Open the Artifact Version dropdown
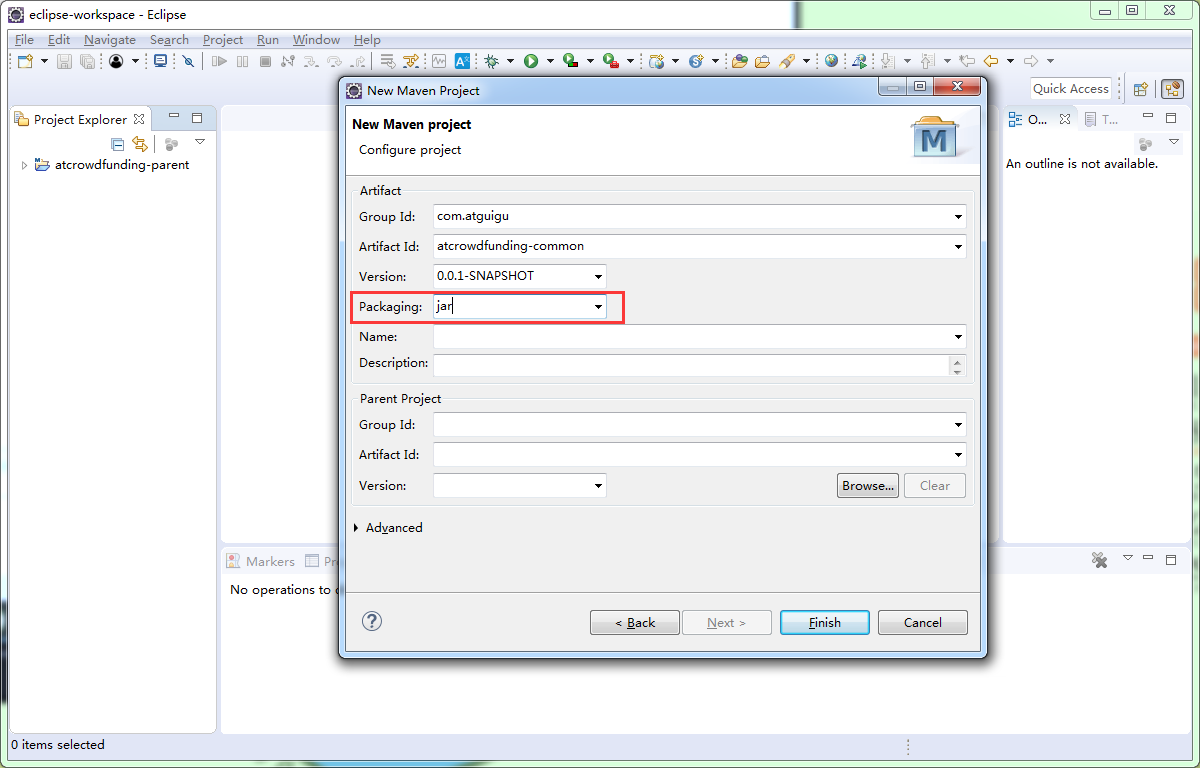 (x=598, y=276)
